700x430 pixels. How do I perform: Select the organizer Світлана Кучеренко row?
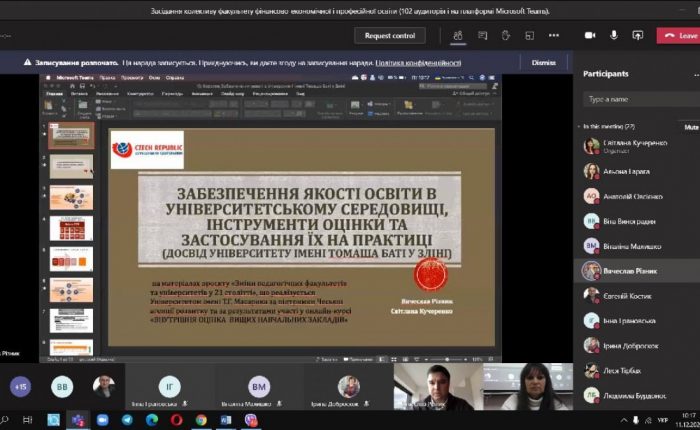[637, 146]
